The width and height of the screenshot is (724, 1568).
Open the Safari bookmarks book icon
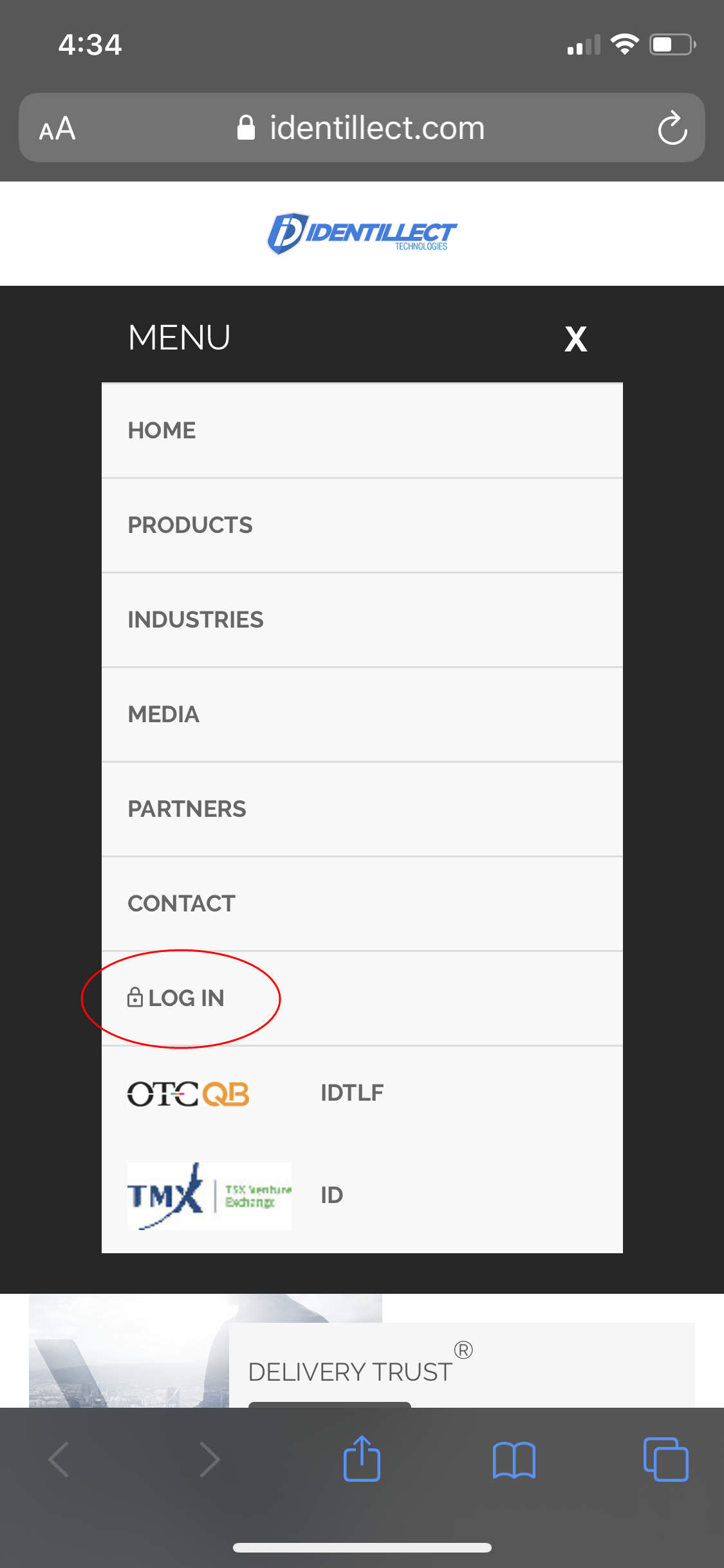(x=514, y=1460)
